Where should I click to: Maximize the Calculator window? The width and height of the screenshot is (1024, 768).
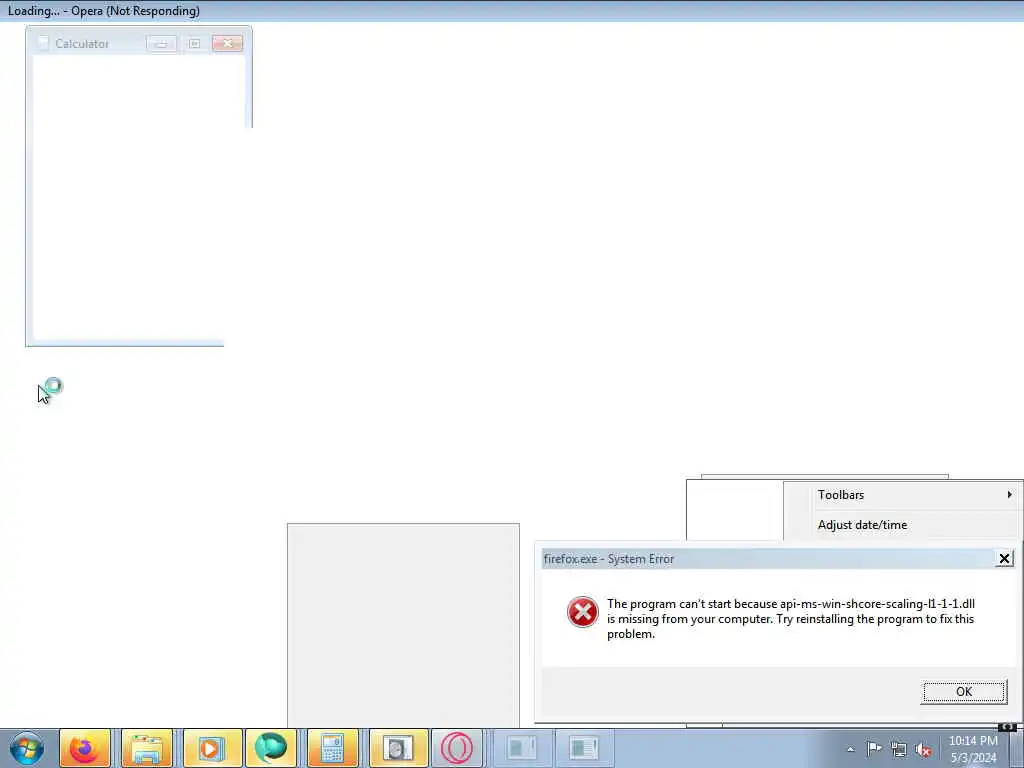195,43
